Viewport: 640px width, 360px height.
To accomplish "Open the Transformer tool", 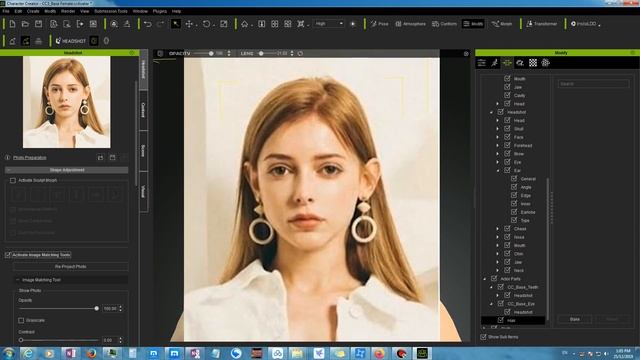I will click(542, 24).
